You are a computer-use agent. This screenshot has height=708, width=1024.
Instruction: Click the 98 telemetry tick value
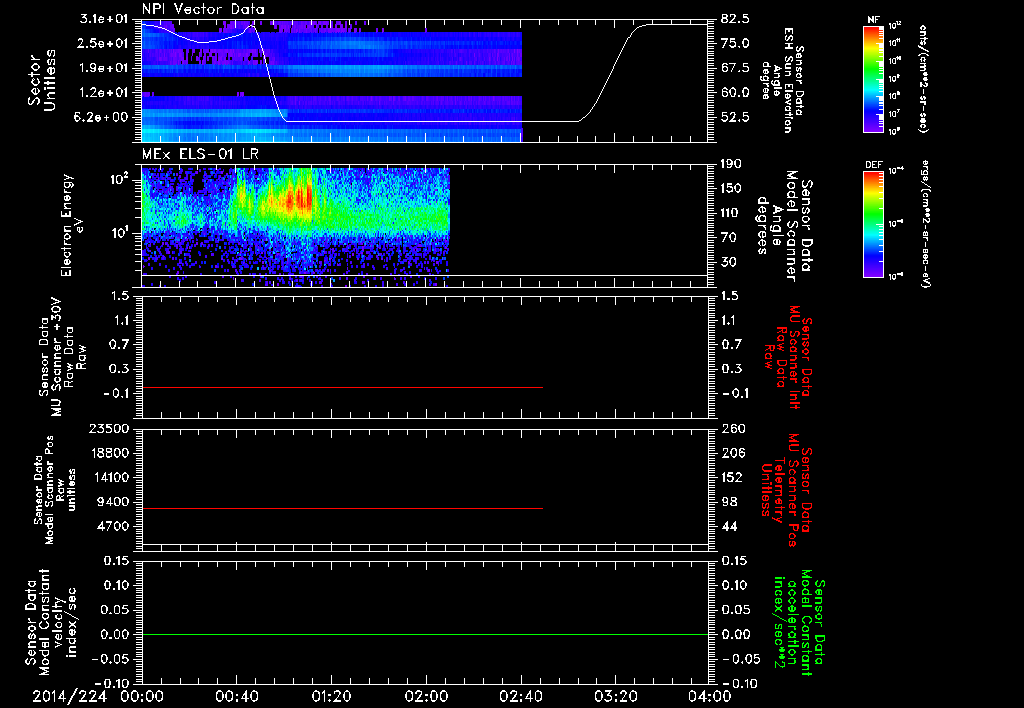[730, 502]
